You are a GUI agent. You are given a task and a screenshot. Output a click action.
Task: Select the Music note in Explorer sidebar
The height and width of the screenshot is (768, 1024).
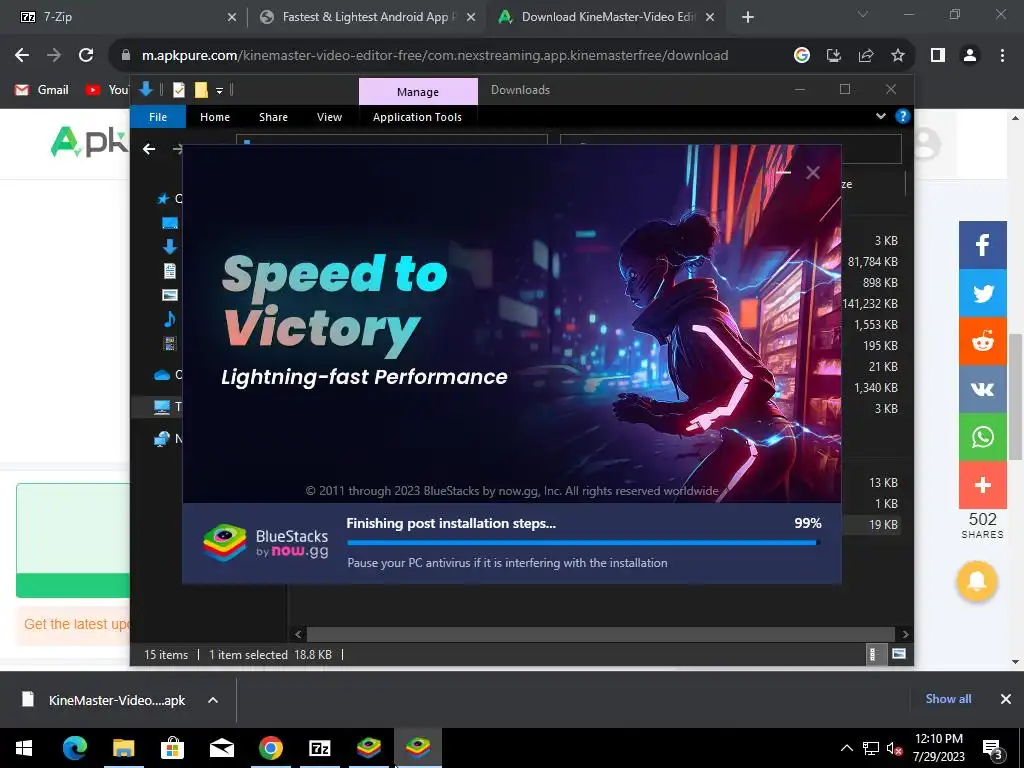click(x=170, y=319)
